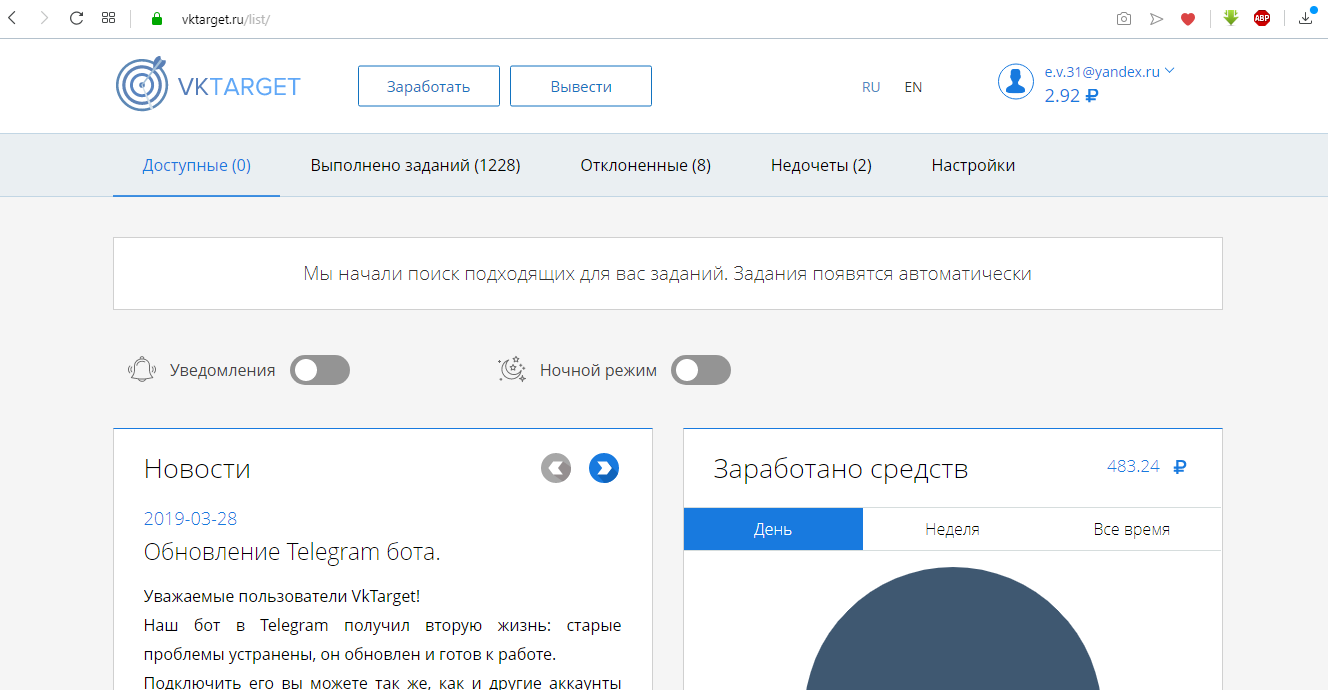Click the user profile avatar icon
The image size is (1328, 690).
point(1016,82)
